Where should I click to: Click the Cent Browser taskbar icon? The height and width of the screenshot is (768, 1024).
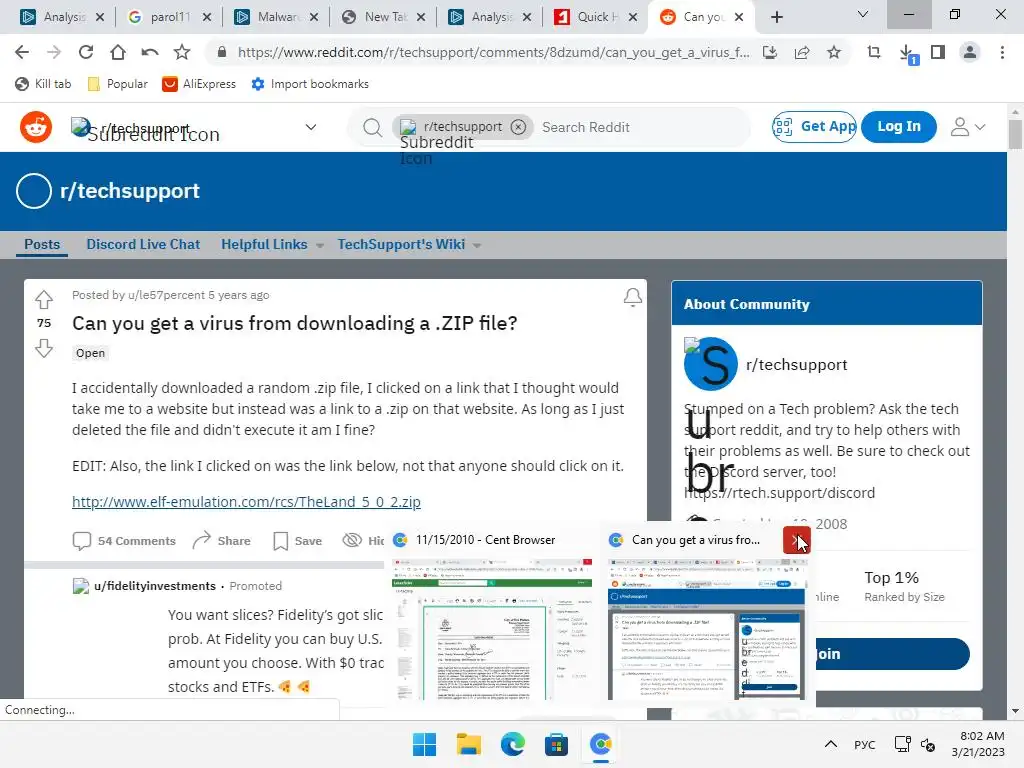(600, 744)
